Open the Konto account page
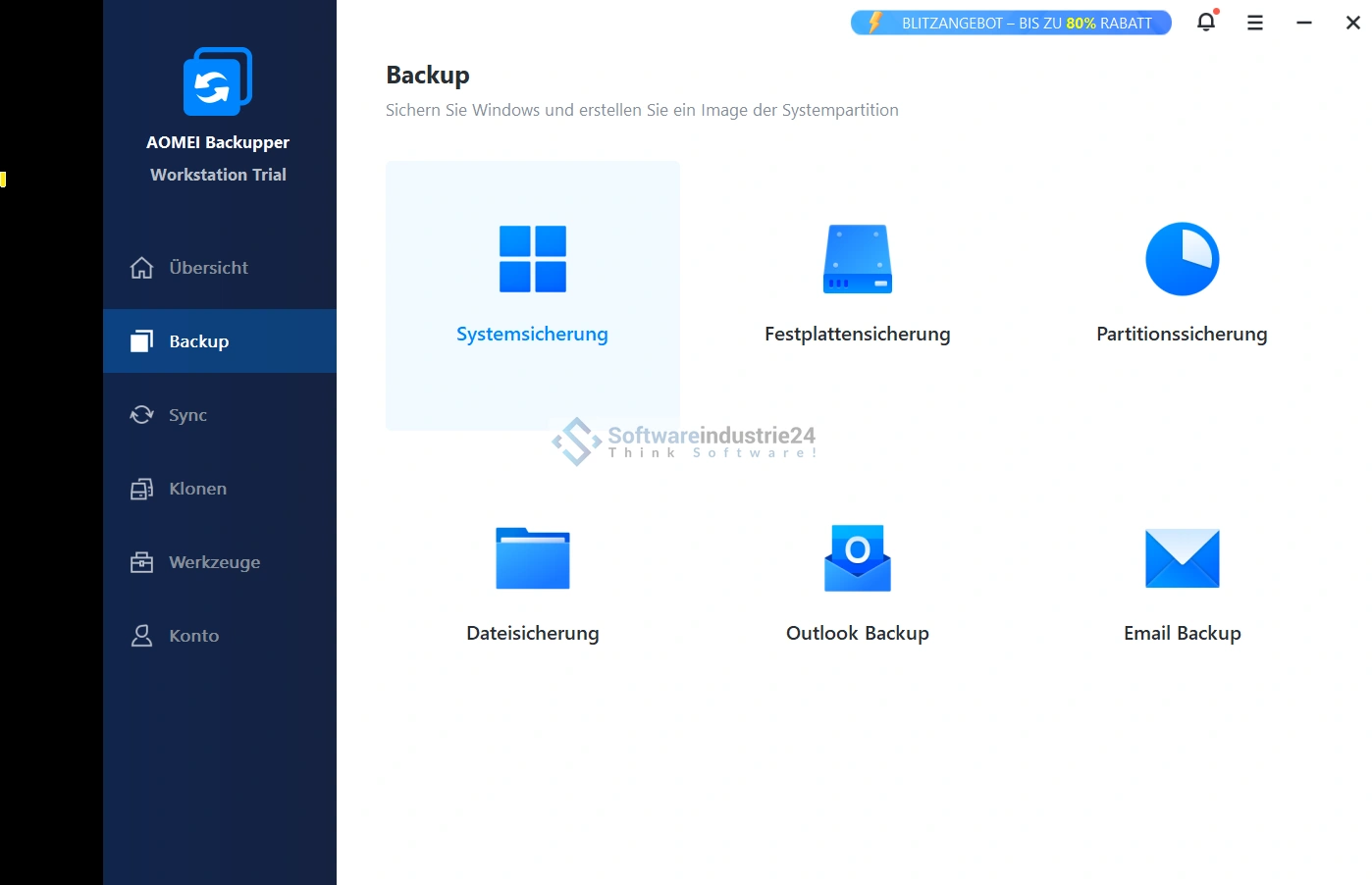 [193, 636]
